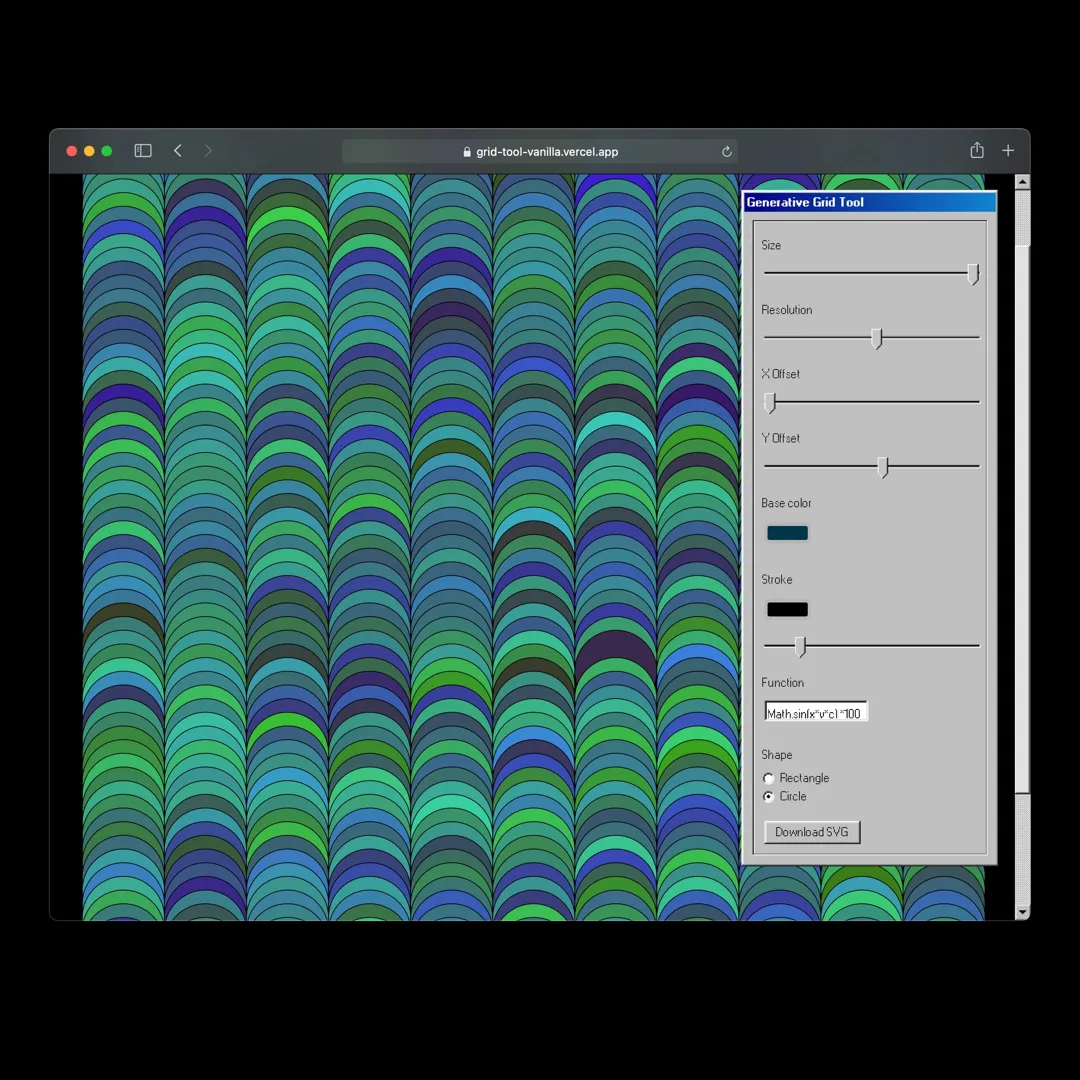Click the Function input field
Viewport: 1080px width, 1080px height.
[816, 712]
